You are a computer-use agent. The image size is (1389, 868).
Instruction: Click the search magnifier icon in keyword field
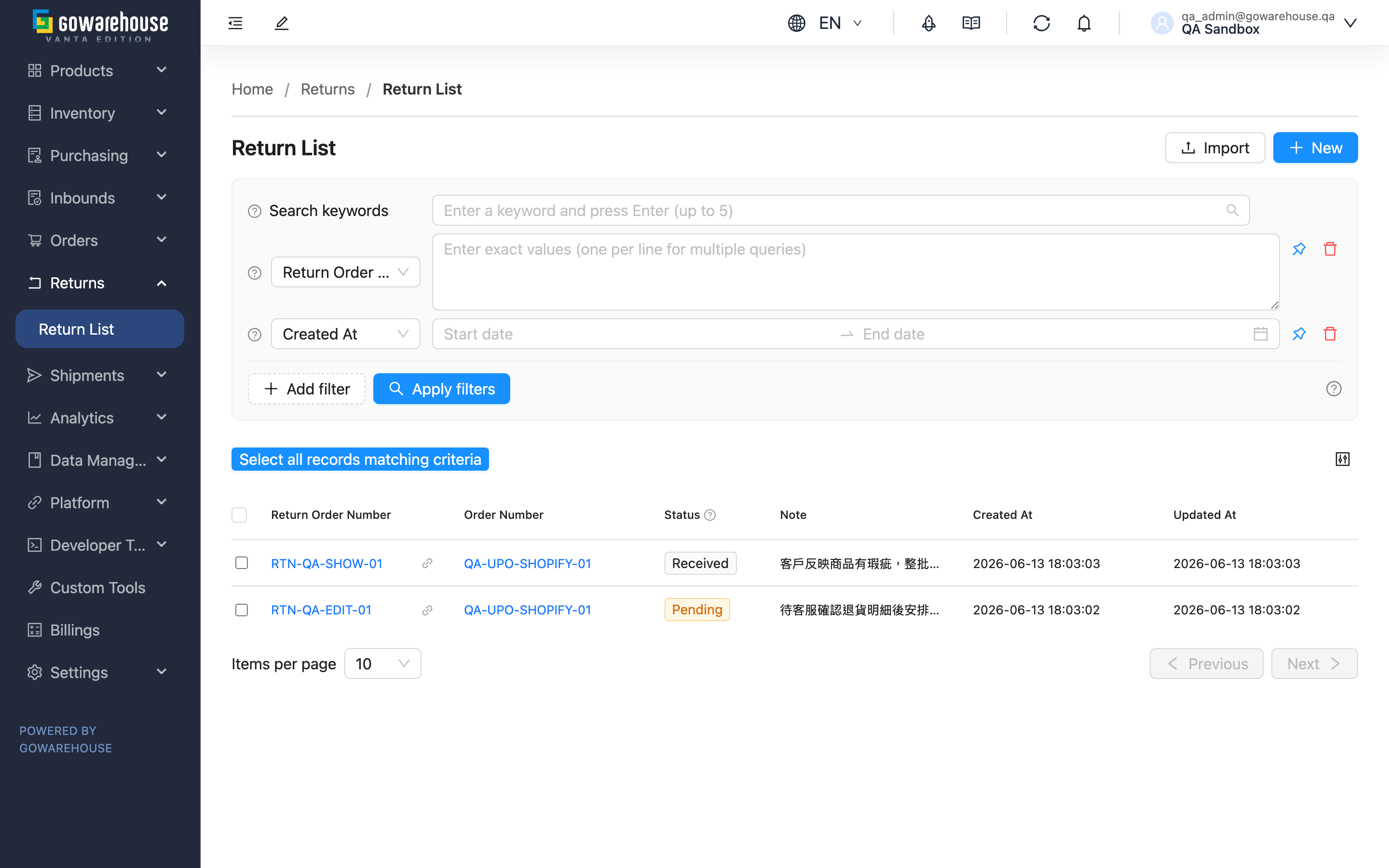point(1232,210)
